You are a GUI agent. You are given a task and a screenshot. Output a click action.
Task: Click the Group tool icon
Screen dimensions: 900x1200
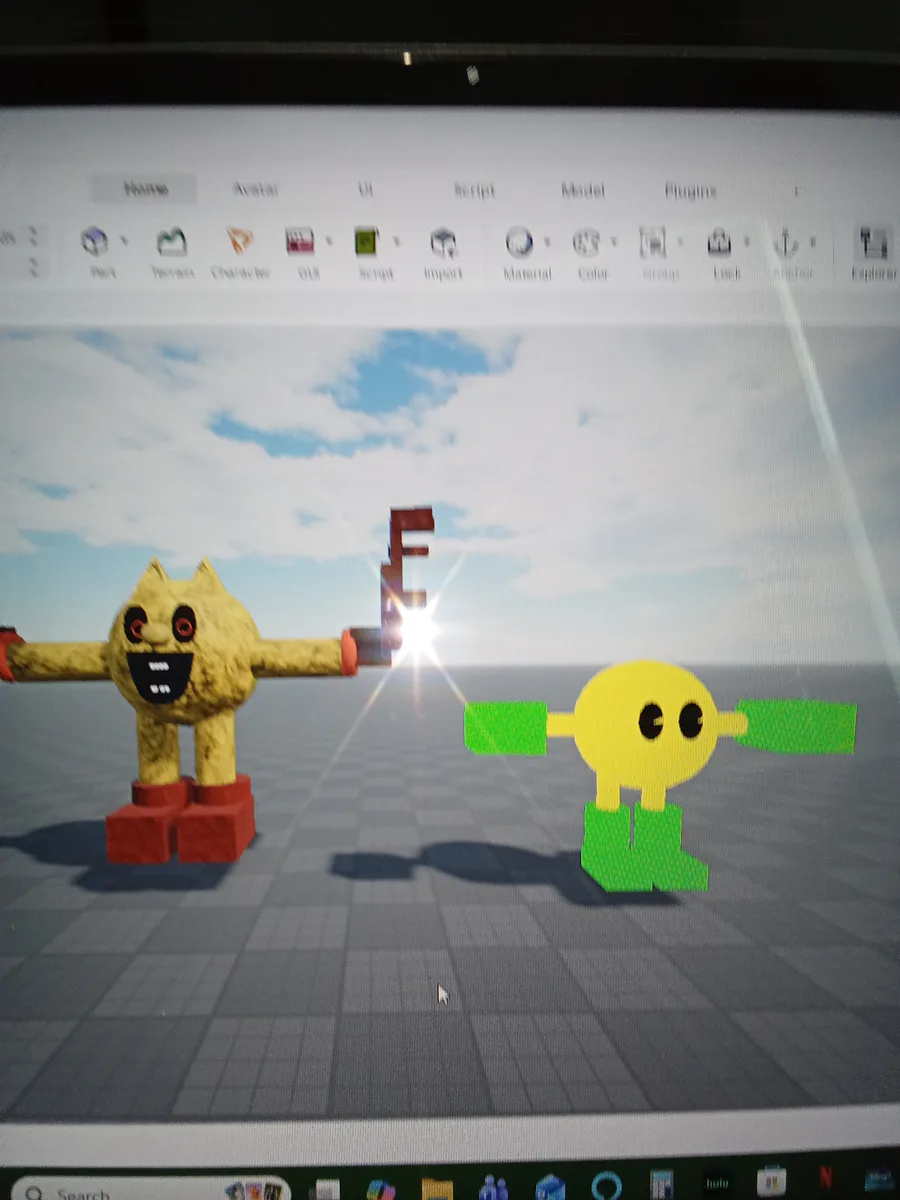(x=653, y=242)
